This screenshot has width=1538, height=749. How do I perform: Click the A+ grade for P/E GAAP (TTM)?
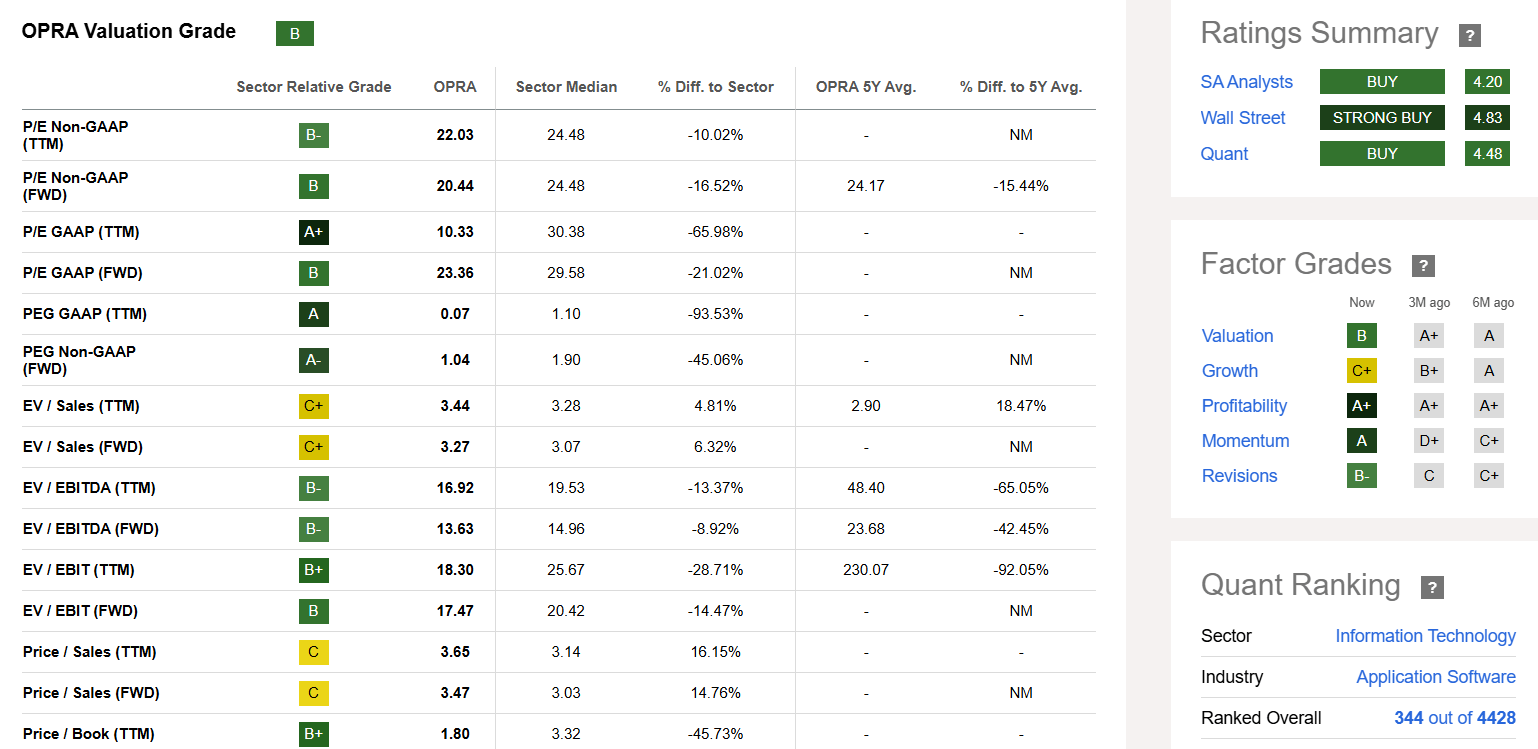pos(314,231)
